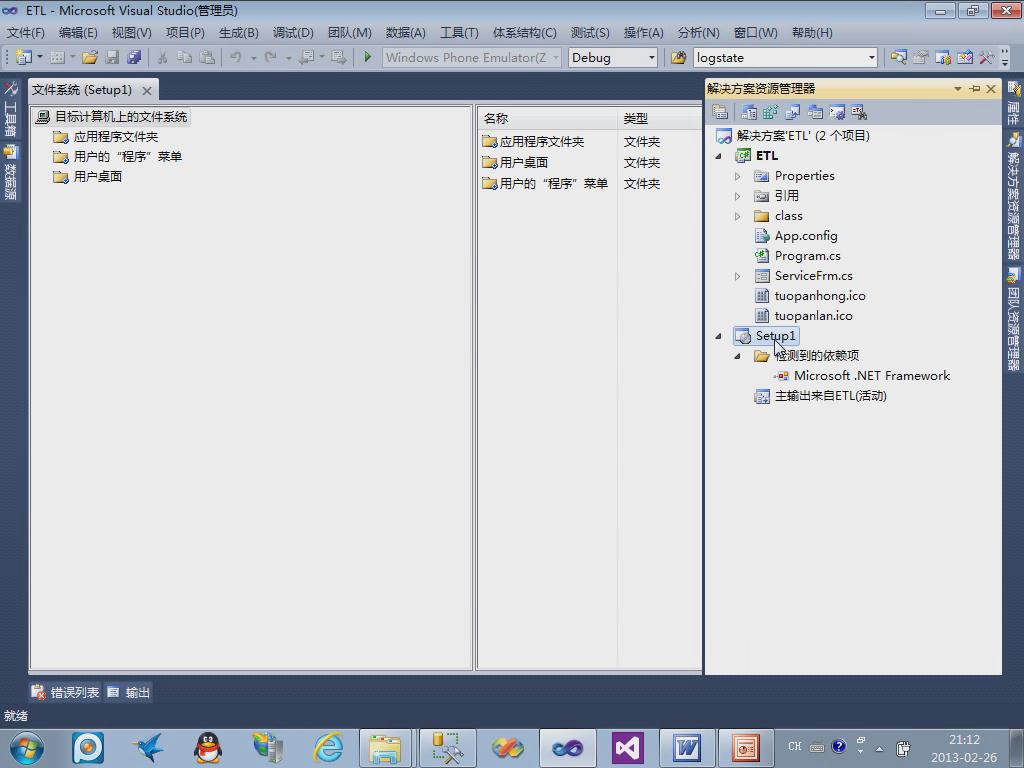This screenshot has width=1024, height=768.
Task: Open the 工具(T) tools menu
Action: tap(459, 33)
